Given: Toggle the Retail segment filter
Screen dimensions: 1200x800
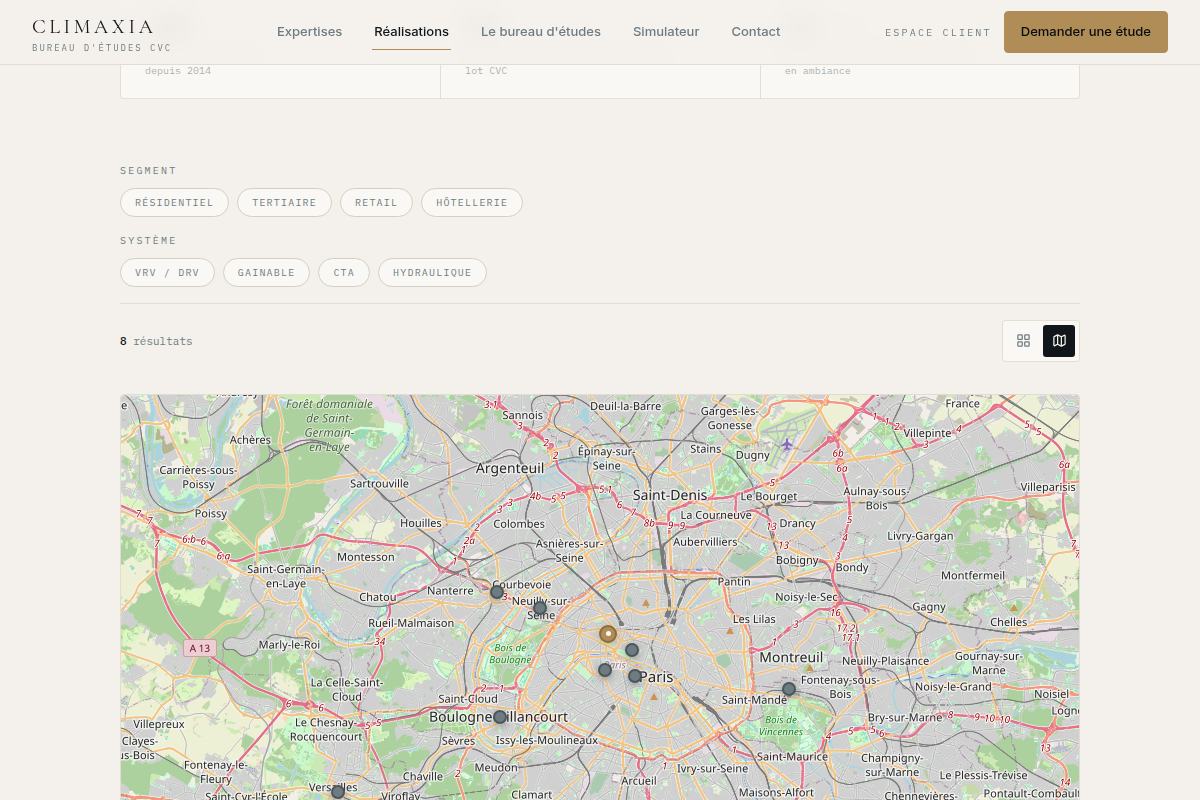Looking at the screenshot, I should pyautogui.click(x=376, y=202).
